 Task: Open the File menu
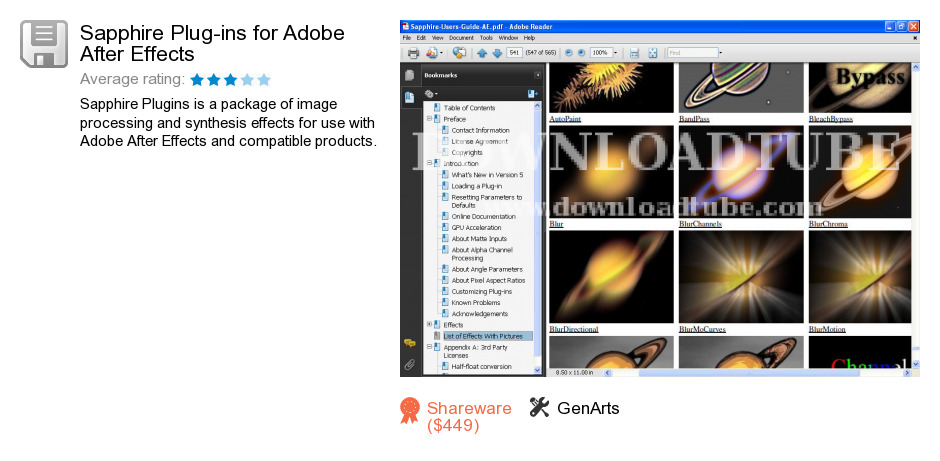(406, 38)
